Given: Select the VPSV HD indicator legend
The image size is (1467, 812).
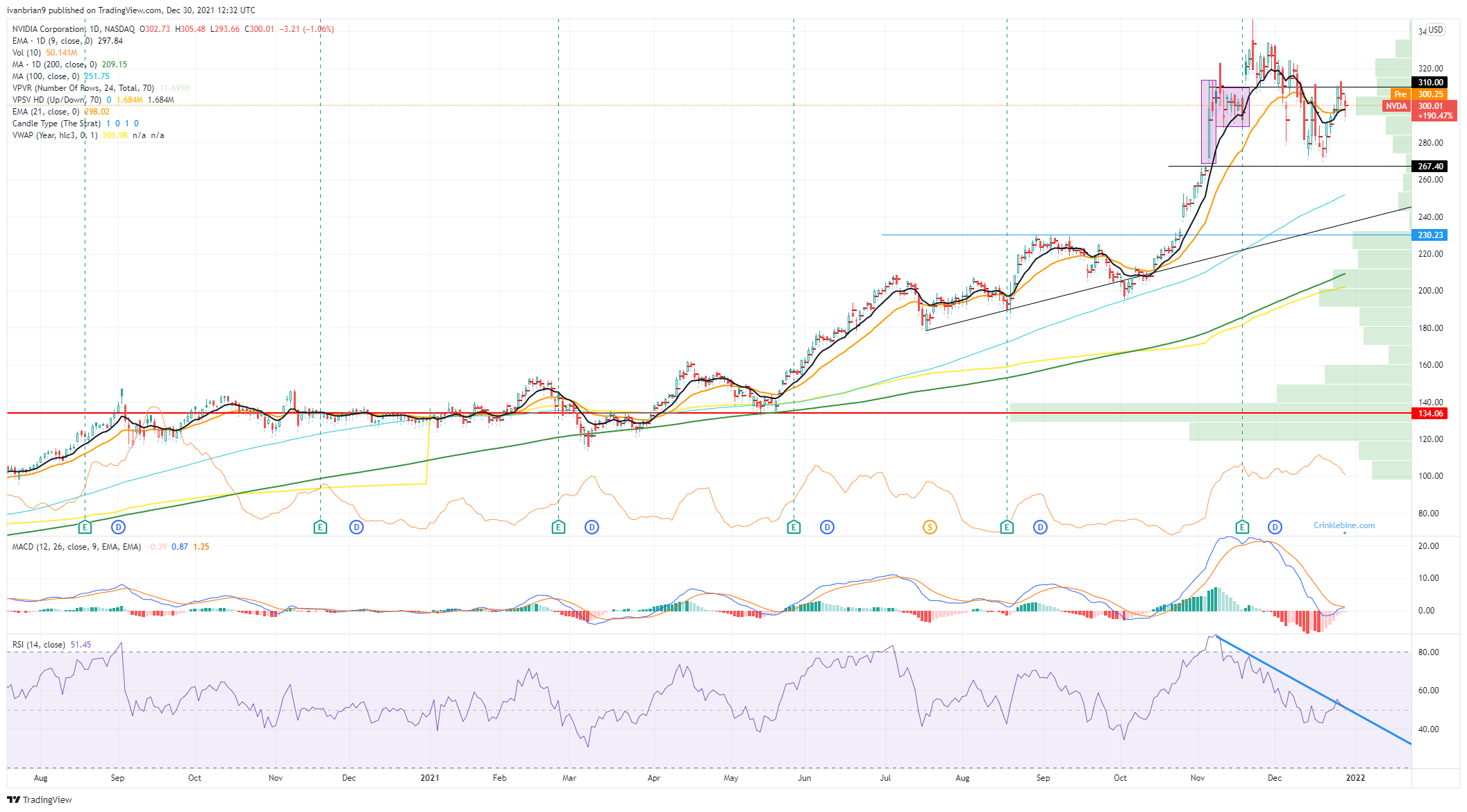Looking at the screenshot, I should click(93, 100).
